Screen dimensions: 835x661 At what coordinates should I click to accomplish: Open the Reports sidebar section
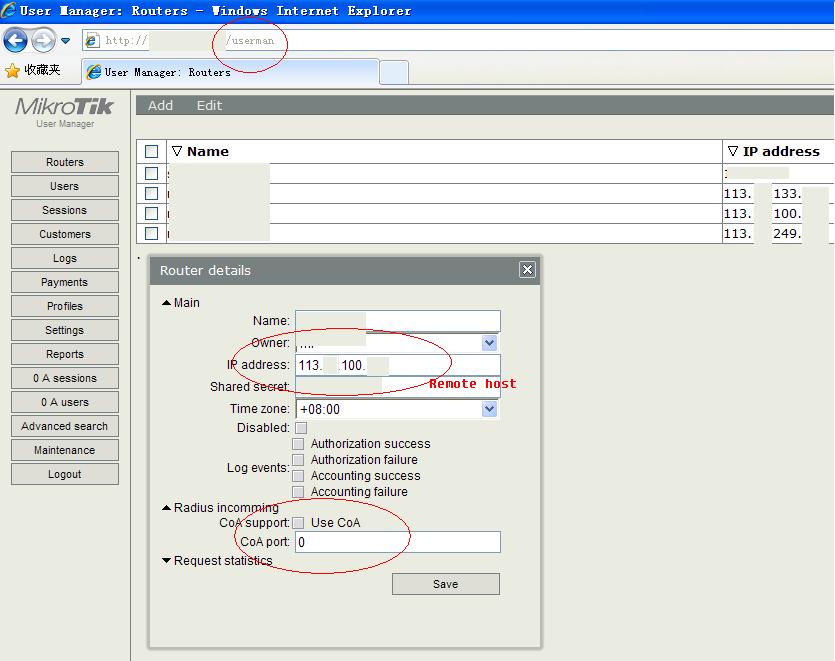click(65, 354)
